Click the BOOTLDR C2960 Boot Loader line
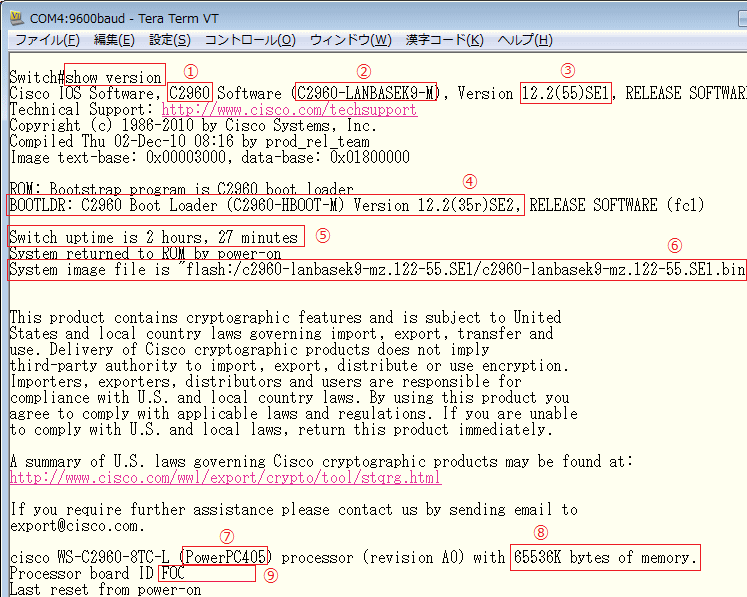747x597 pixels. pyautogui.click(x=357, y=205)
